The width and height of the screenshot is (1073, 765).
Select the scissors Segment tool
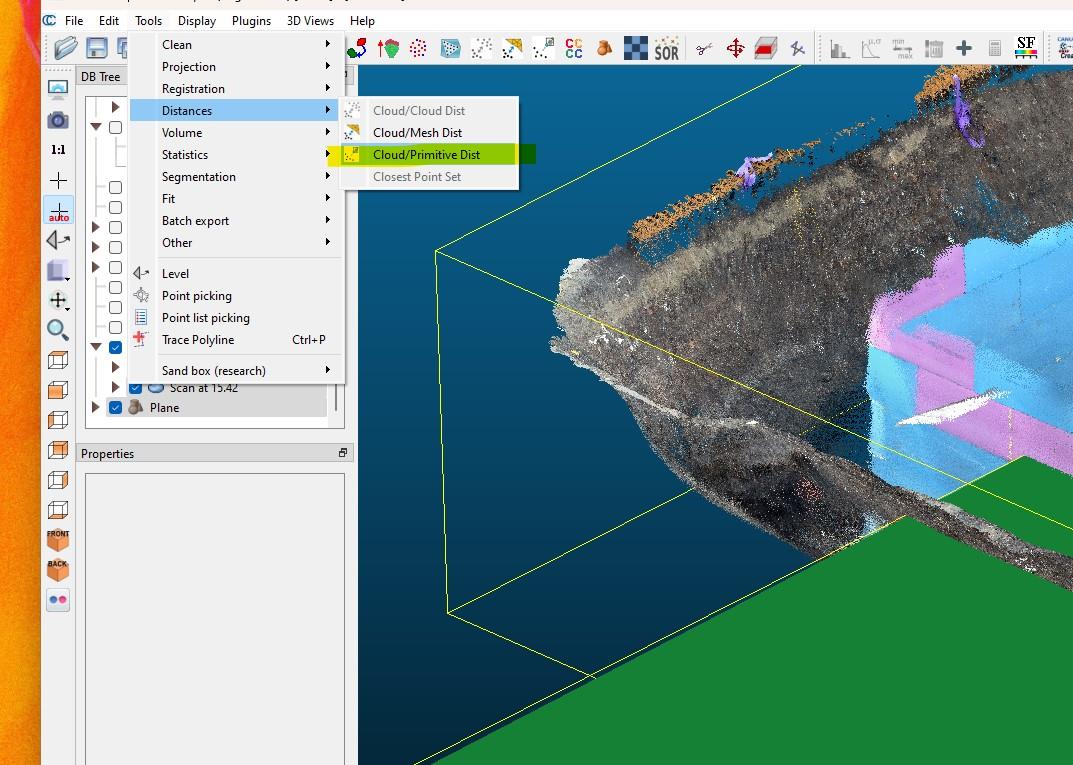pos(705,48)
